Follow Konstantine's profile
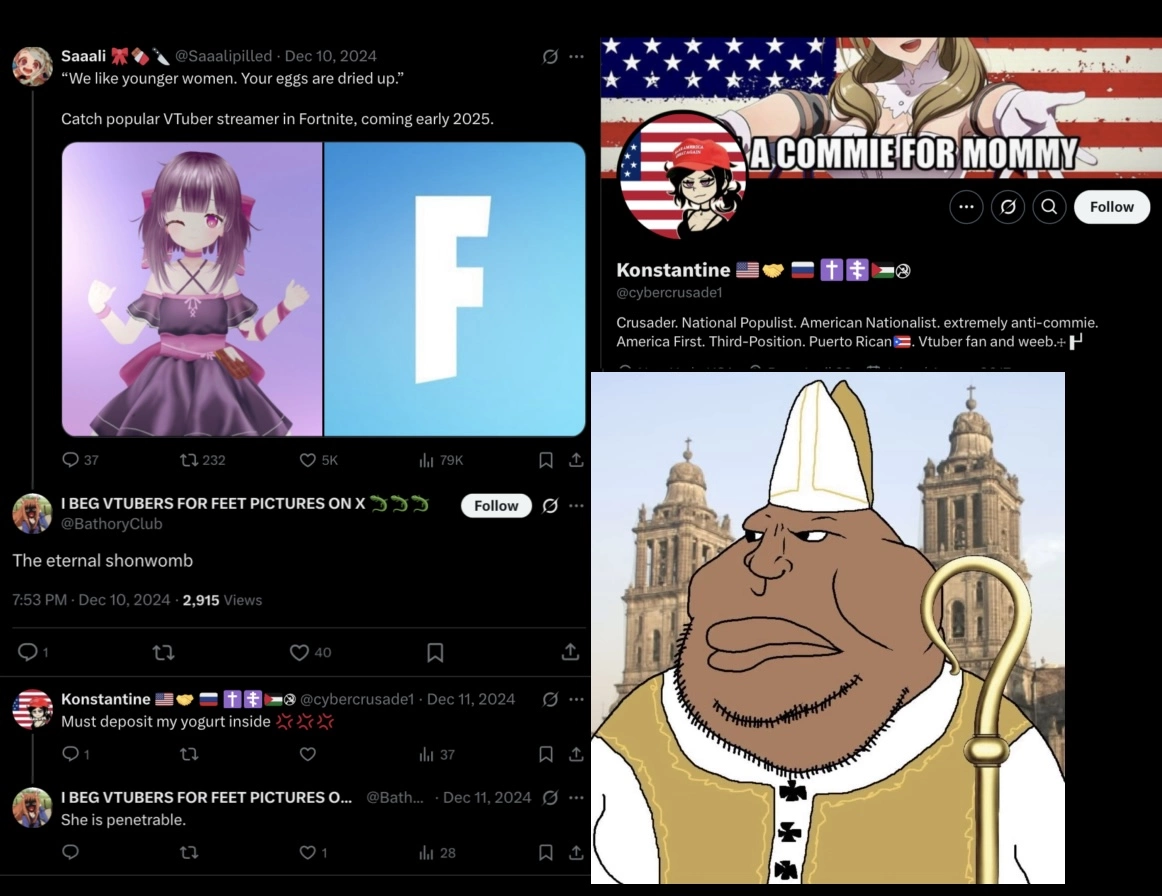The image size is (1162, 896). click(x=1112, y=207)
